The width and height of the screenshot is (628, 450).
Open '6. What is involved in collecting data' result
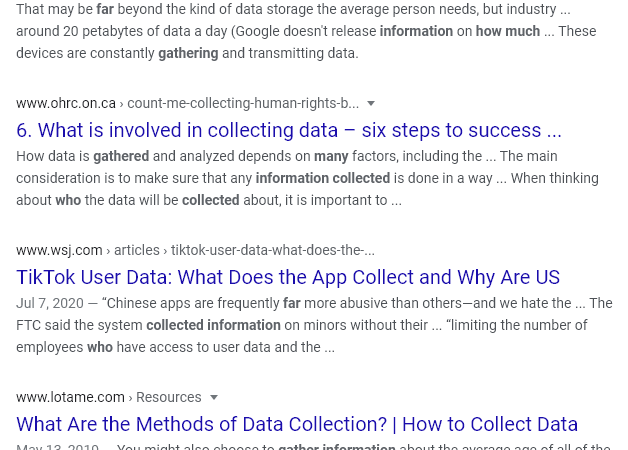289,131
